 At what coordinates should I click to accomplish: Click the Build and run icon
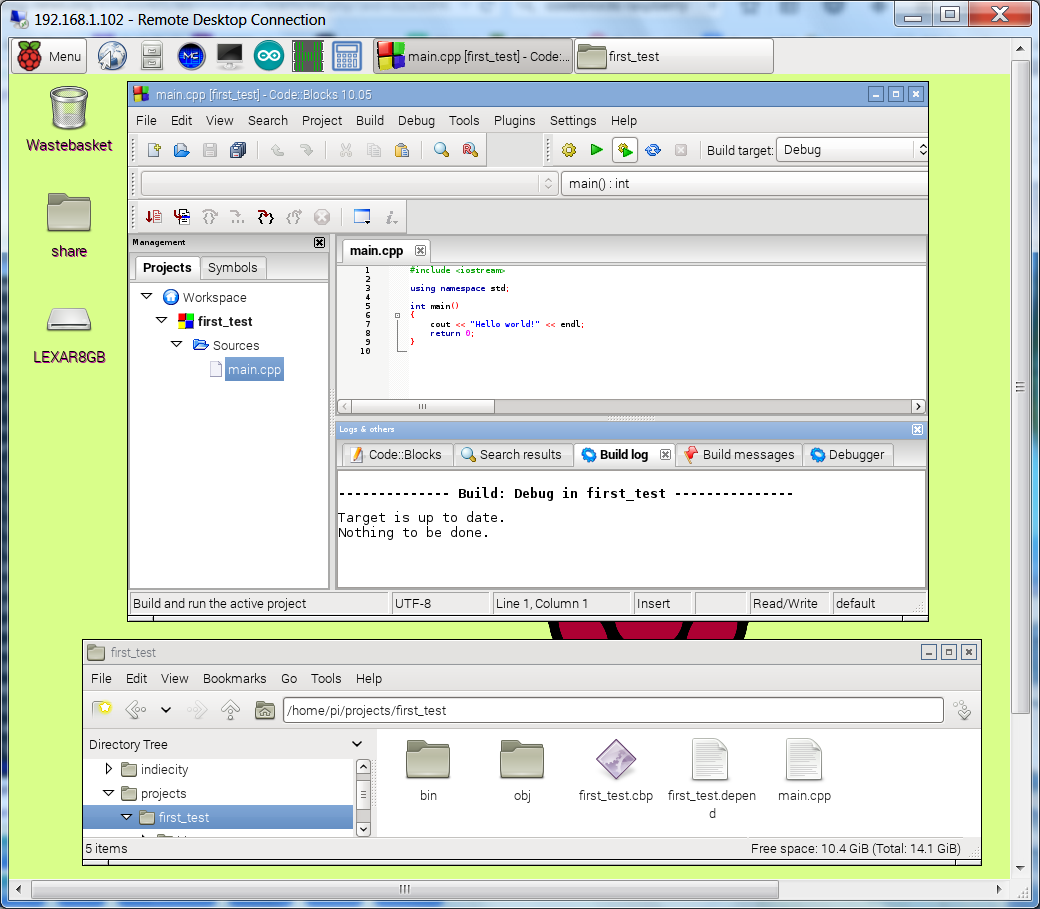625,150
